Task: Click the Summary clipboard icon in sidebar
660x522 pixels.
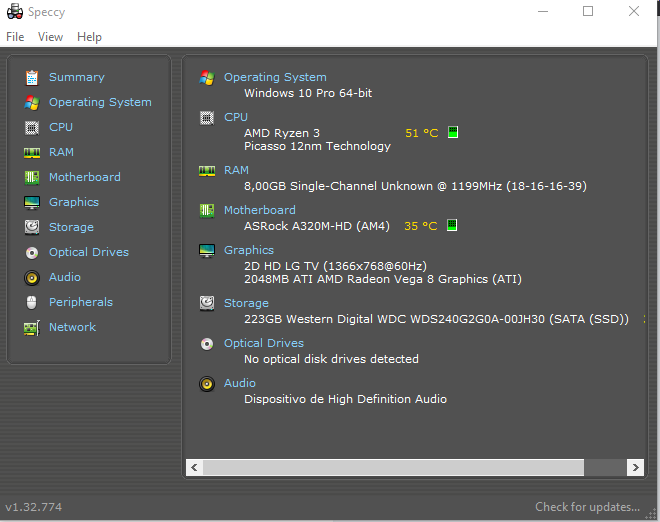Action: pos(32,77)
